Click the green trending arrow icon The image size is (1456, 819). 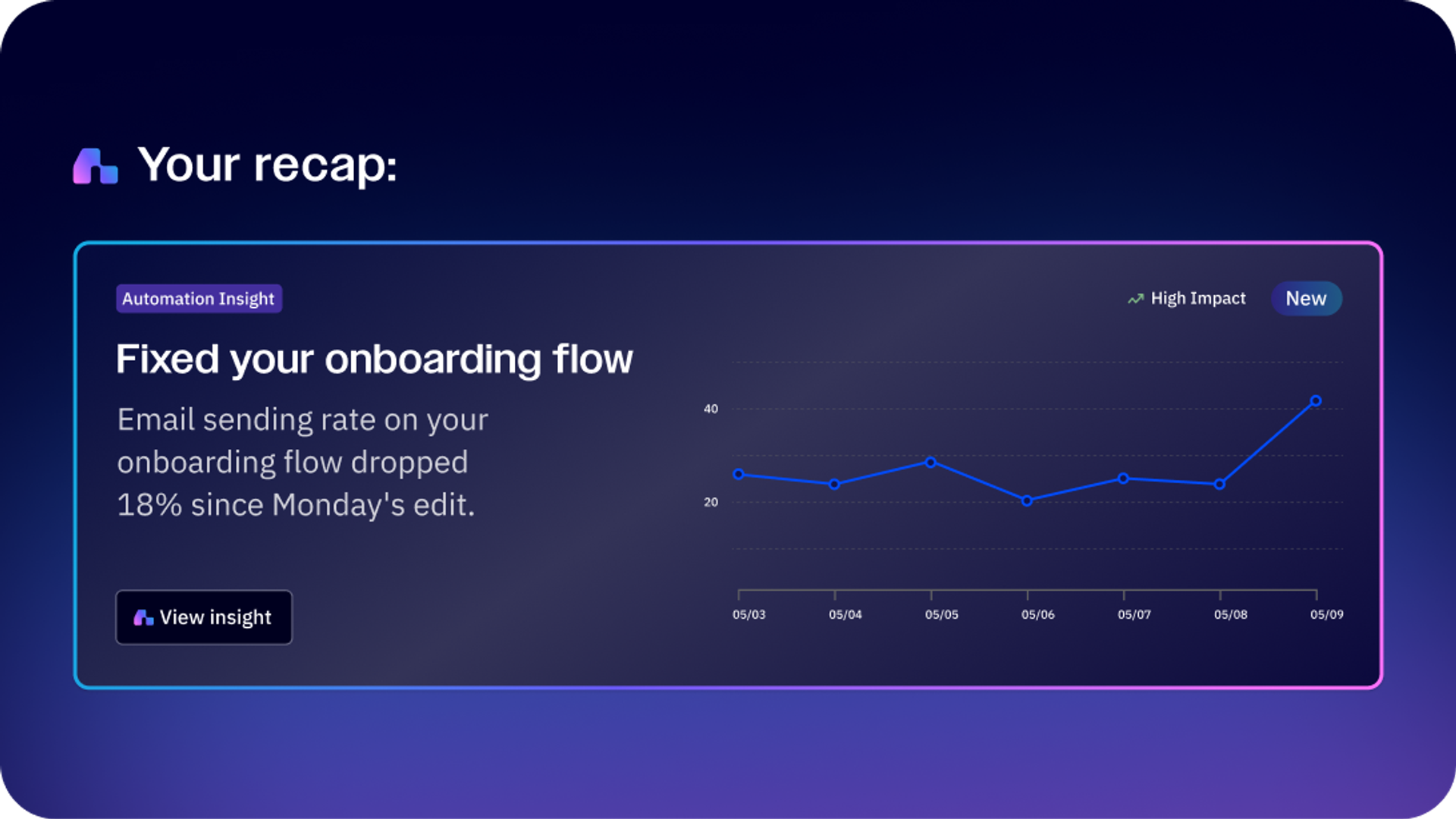tap(1135, 299)
